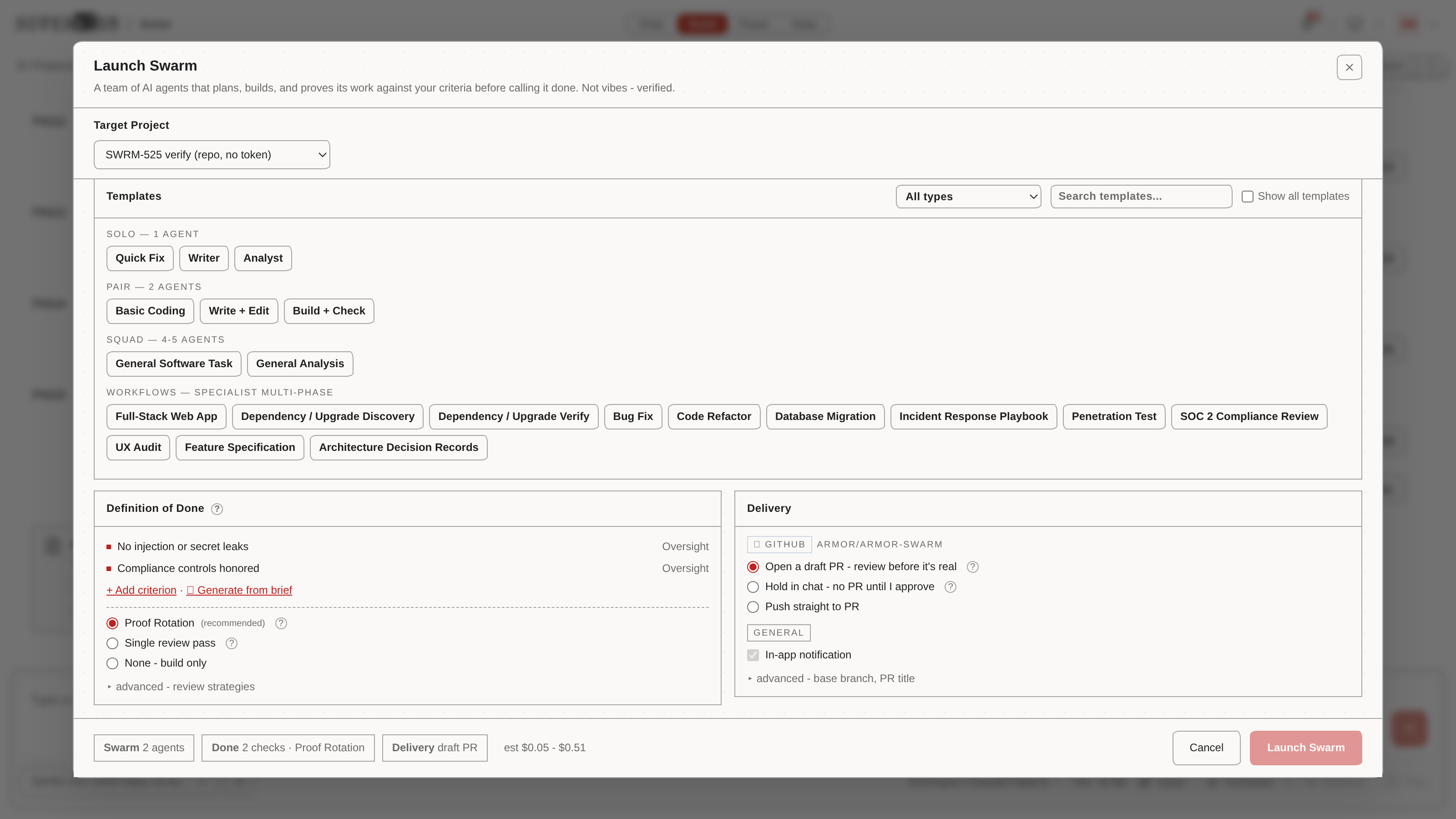Select General Analysis template

(299, 364)
